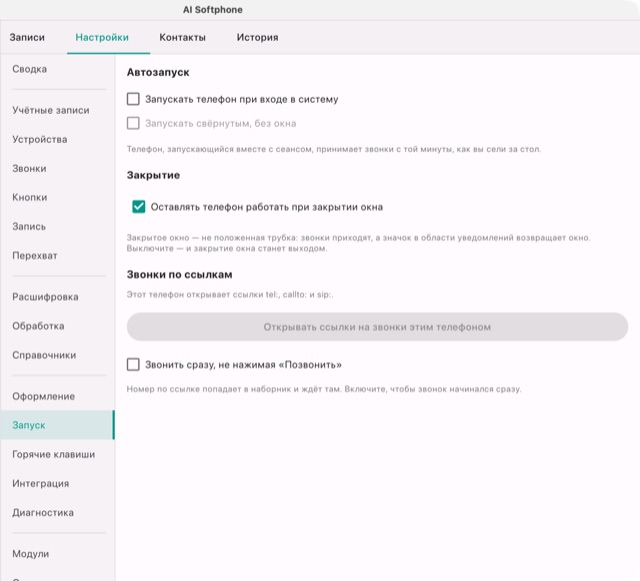This screenshot has height=581, width=640.
Task: Select Справочники in the sidebar
Action: click(58, 355)
